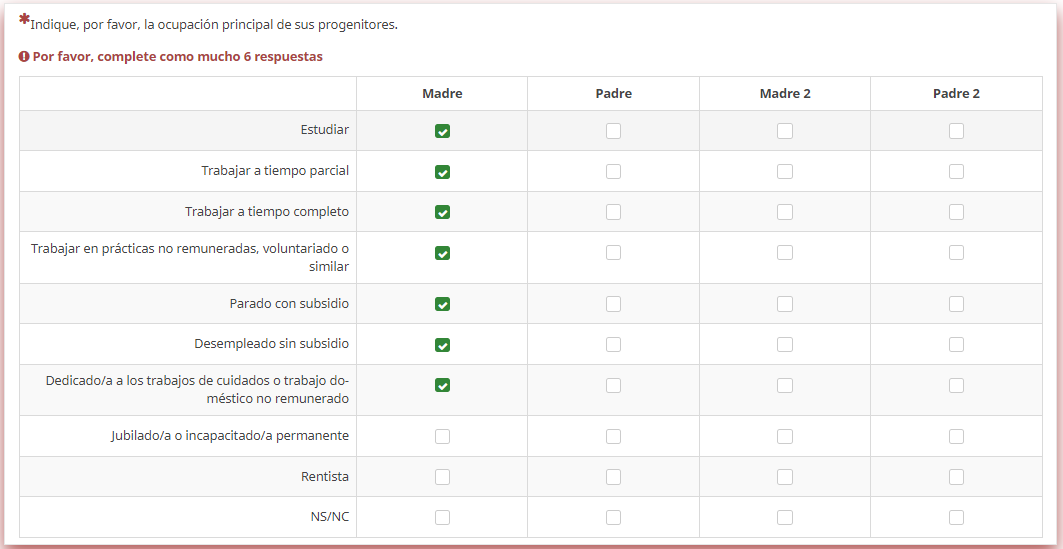
Task: Uncheck Estudiar for Madre
Action: coord(442,131)
